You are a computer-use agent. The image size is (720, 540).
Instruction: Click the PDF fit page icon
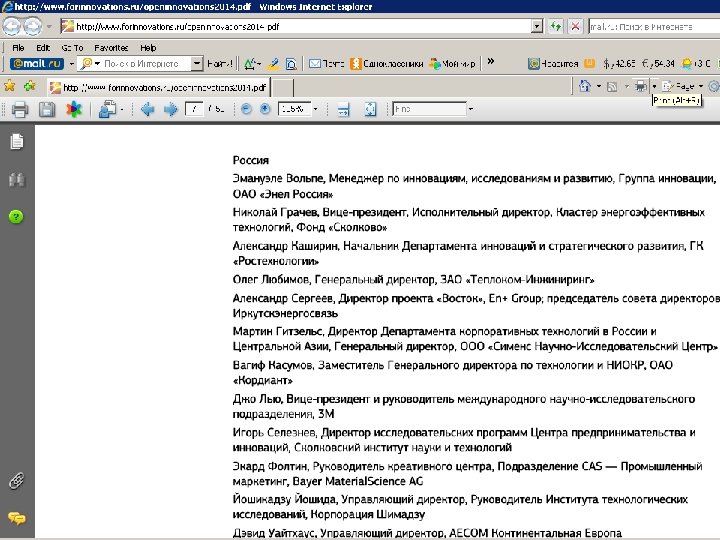point(370,109)
